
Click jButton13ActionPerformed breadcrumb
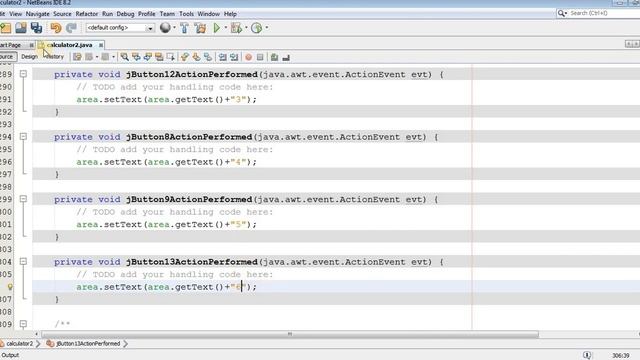pos(88,344)
